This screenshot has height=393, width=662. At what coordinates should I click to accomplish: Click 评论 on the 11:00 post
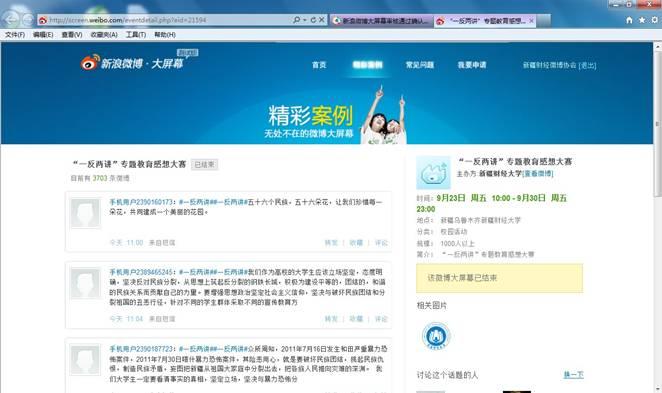coord(381,243)
